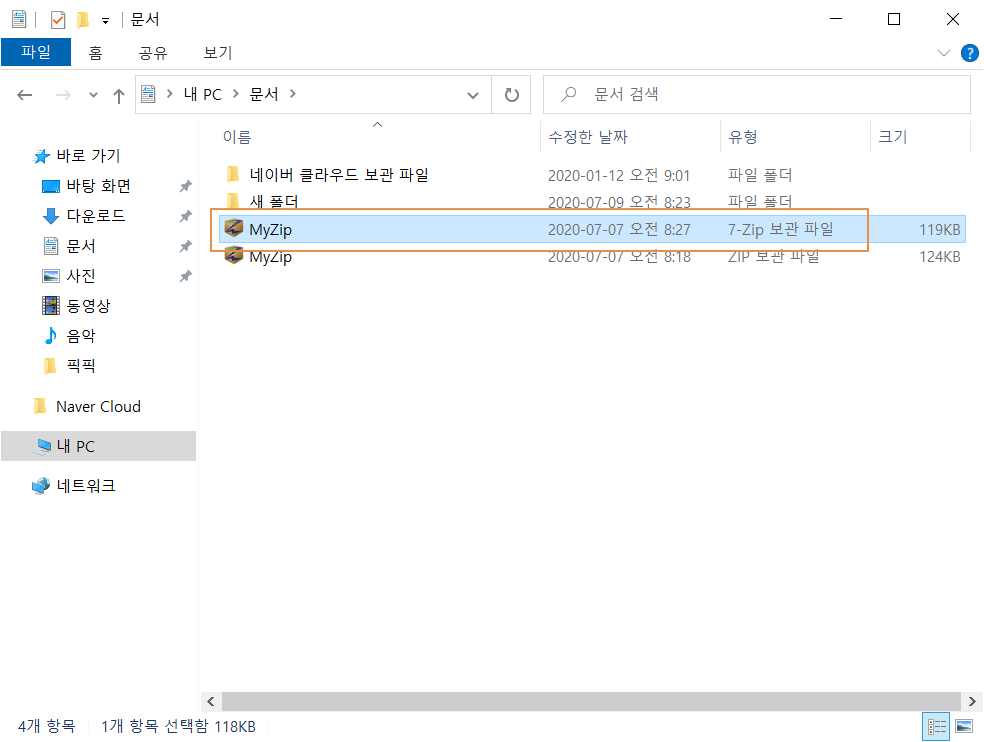Click the properties icon in the quick access toolbar
The width and height of the screenshot is (984, 742).
pyautogui.click(x=58, y=19)
